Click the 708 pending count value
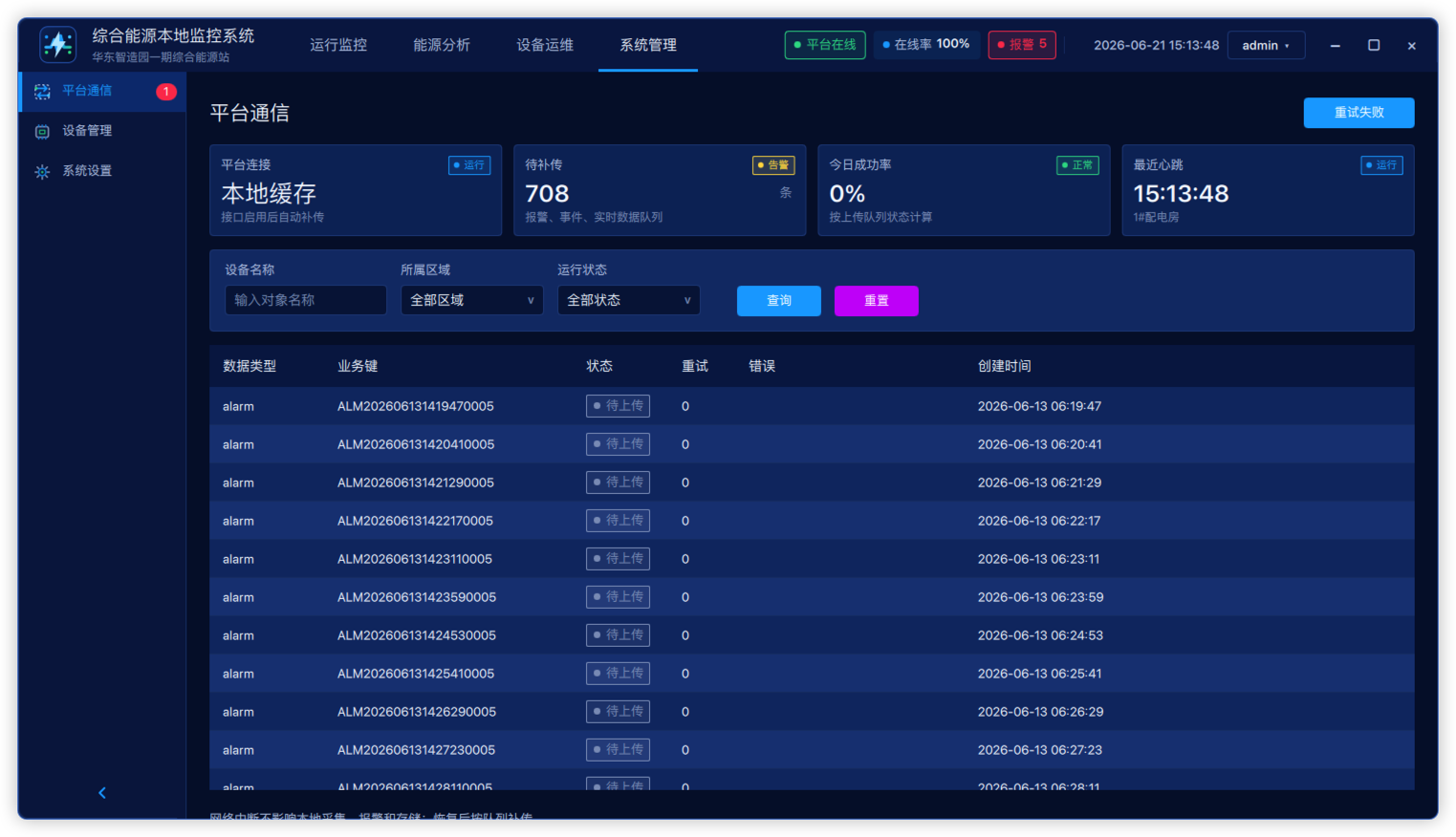 point(547,194)
